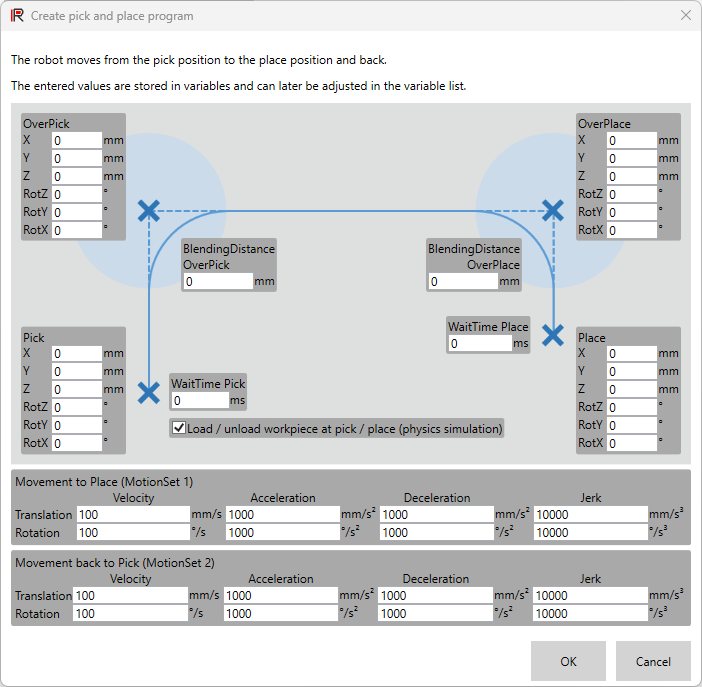
Task: Click the BlendingDistance OverPick input
Action: click(x=217, y=282)
